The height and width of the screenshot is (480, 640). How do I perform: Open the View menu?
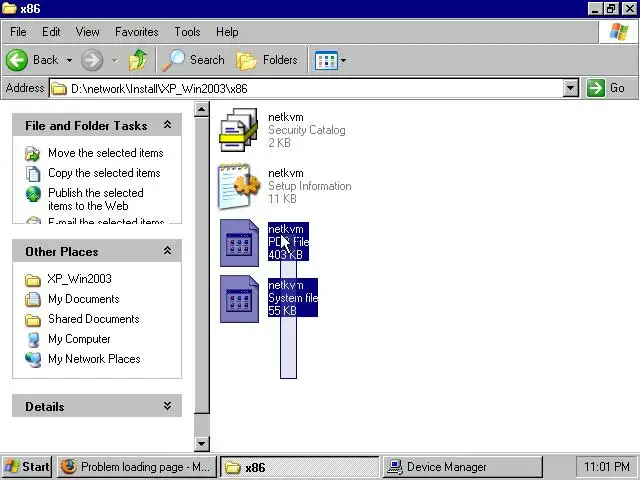point(87,32)
